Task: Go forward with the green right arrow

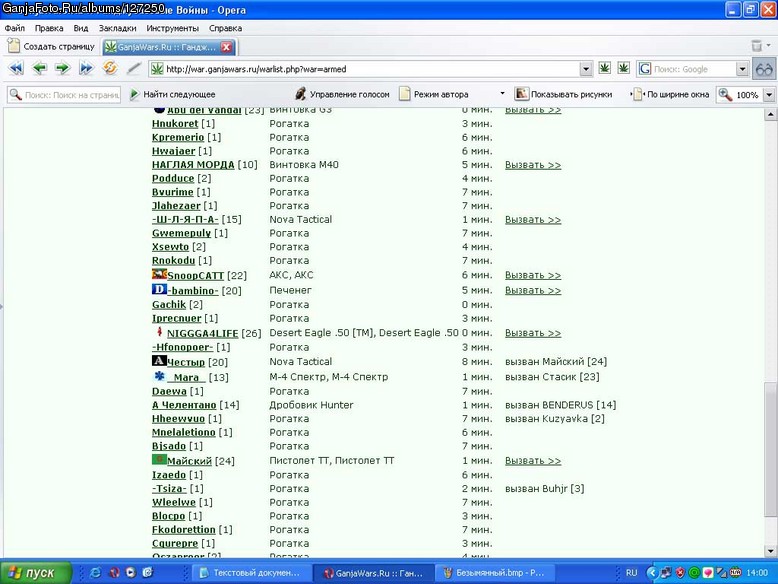Action: [x=62, y=68]
